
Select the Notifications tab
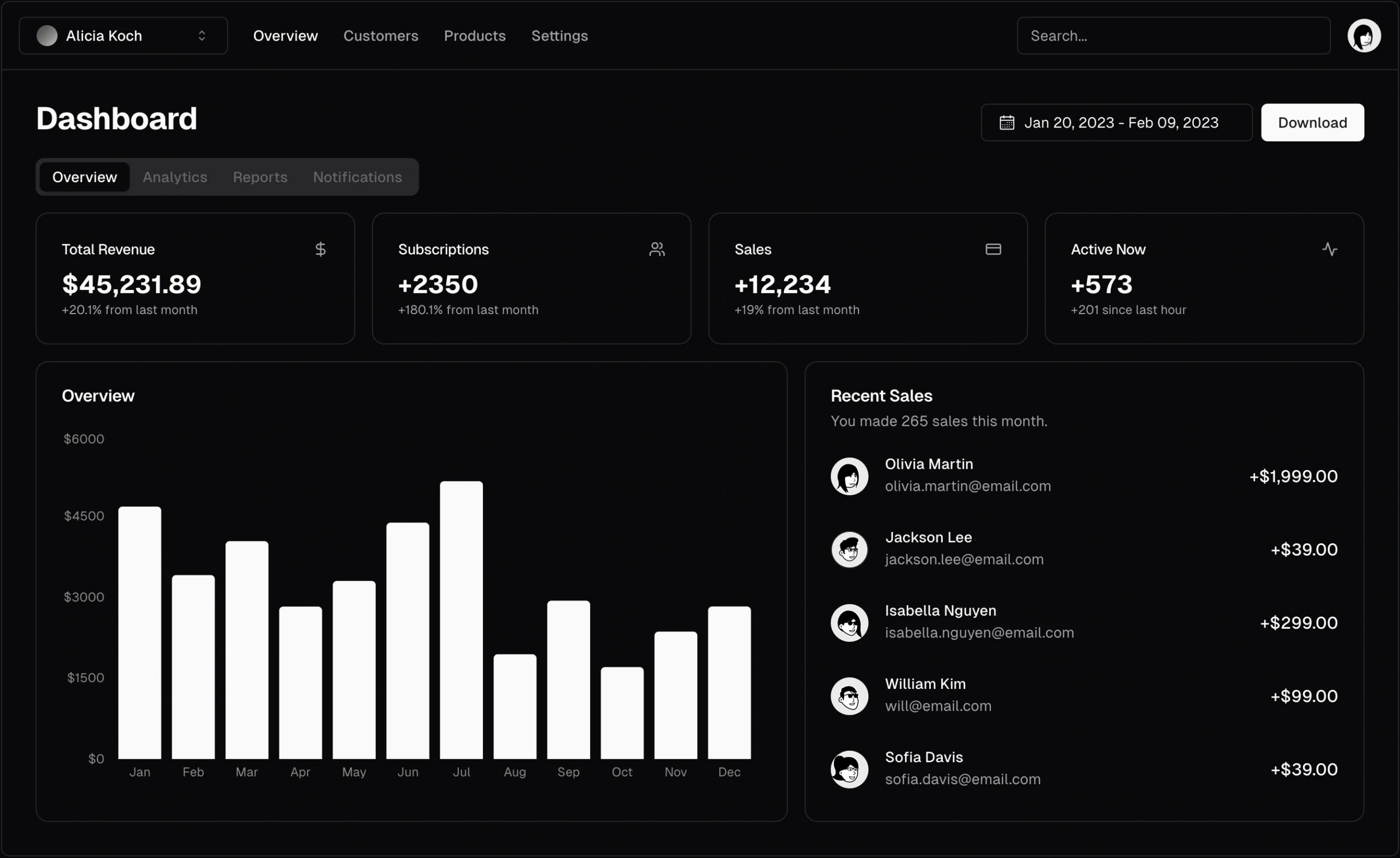click(x=358, y=177)
